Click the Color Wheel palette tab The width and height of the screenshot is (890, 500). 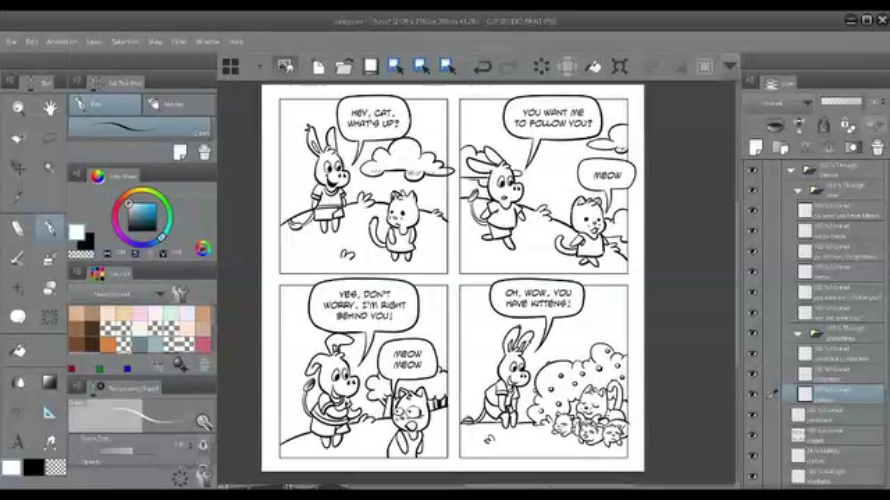click(114, 176)
